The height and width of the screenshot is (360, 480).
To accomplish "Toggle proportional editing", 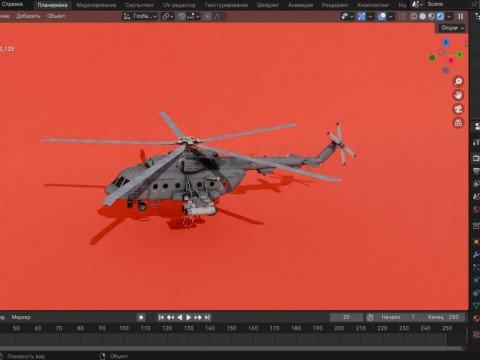I will (x=207, y=16).
